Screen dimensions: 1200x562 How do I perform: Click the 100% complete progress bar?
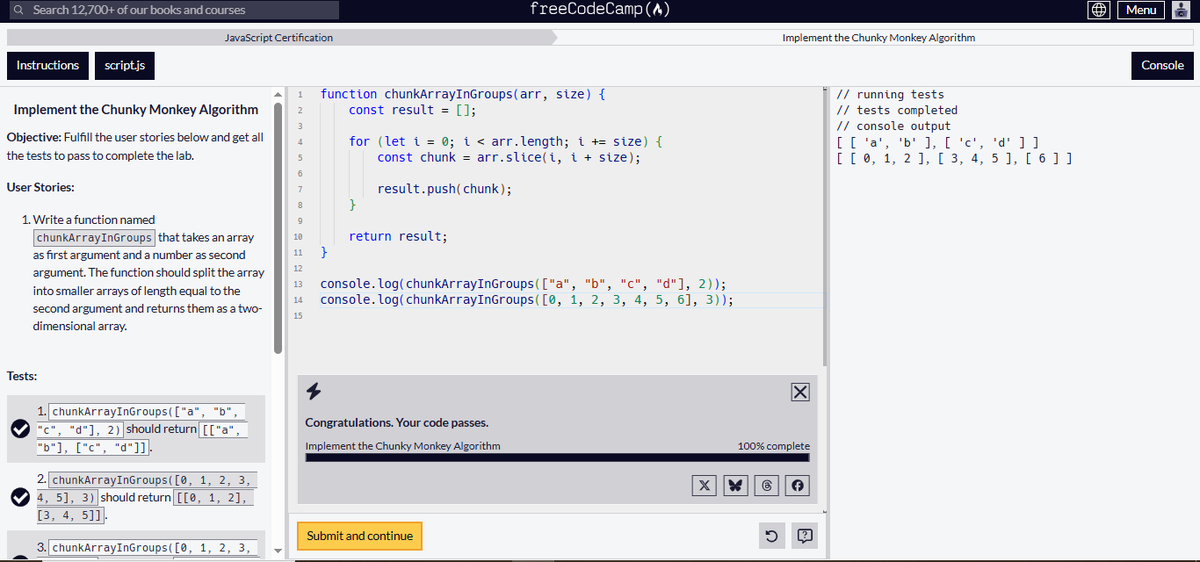[x=557, y=457]
